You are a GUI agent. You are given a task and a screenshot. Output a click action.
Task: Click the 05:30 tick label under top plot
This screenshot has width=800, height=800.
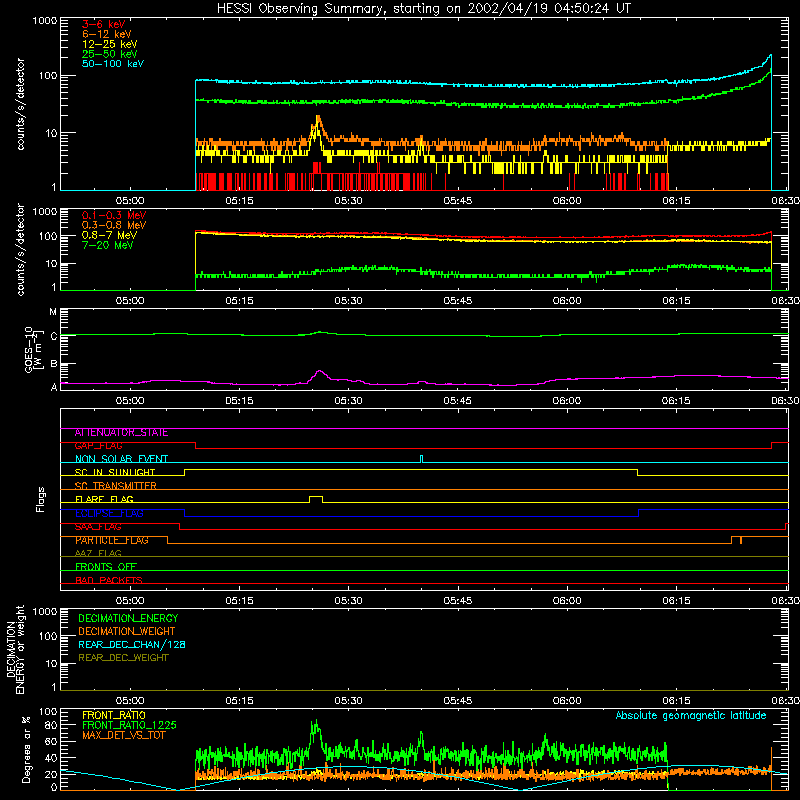click(348, 201)
